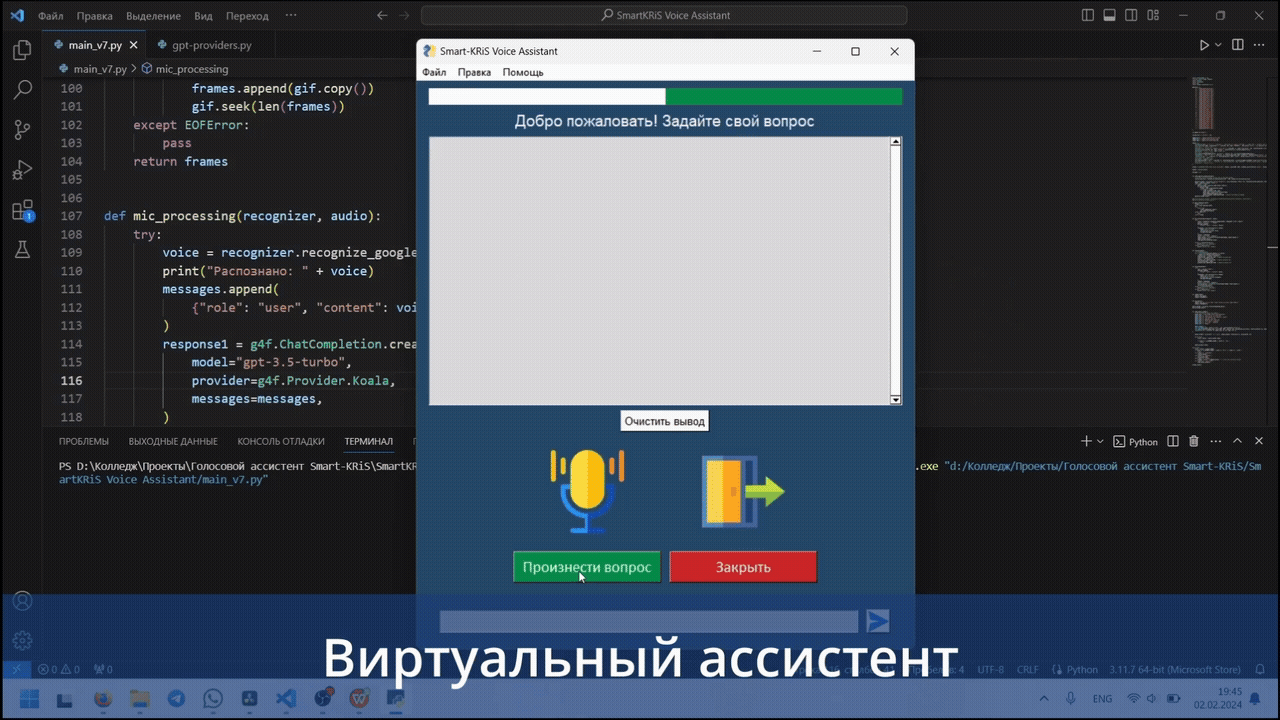Screen dimensions: 1280x720
Task: Open Помощь menu in the Voice Assistant window
Action: click(523, 72)
